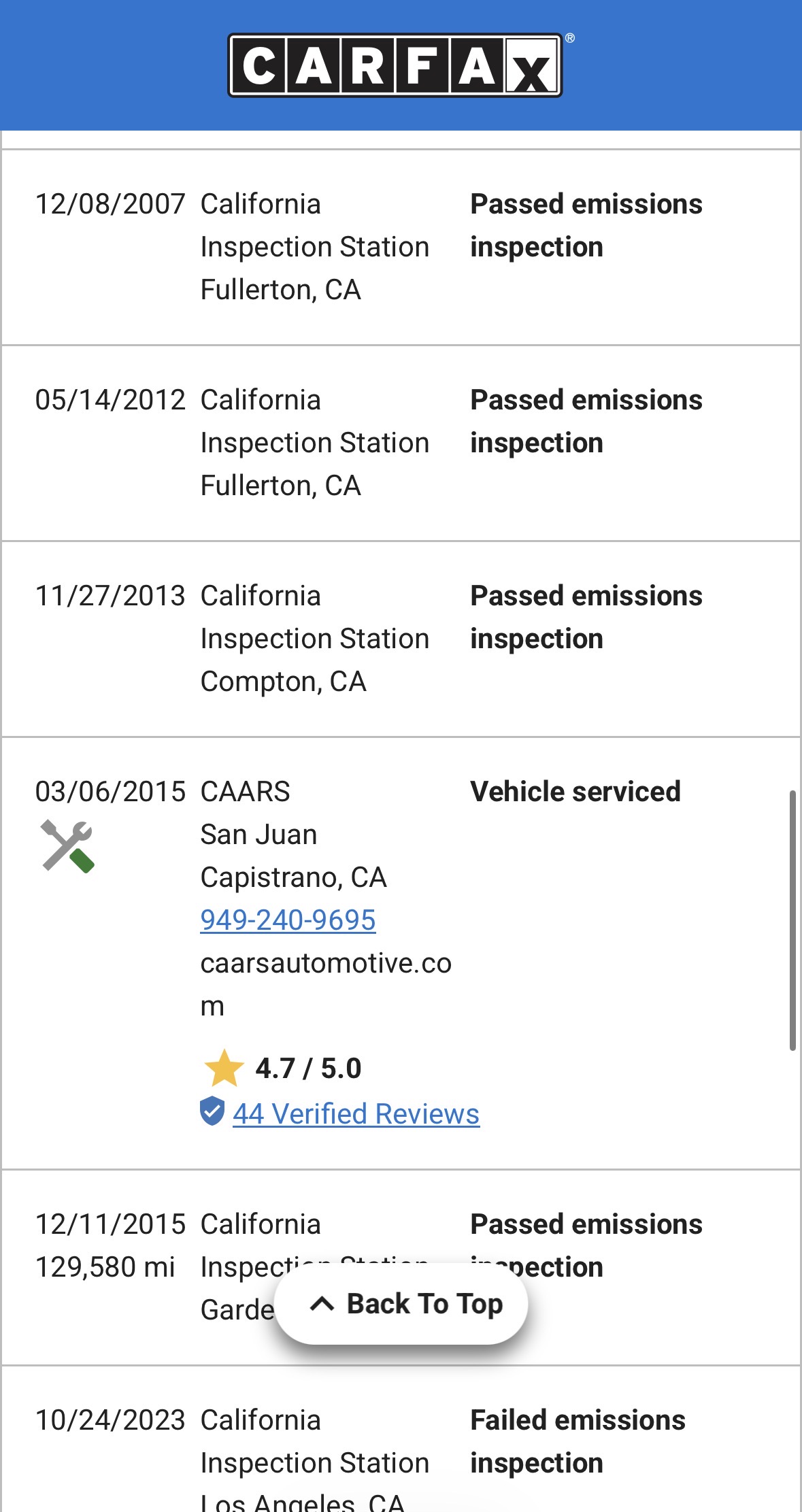Viewport: 802px width, 1512px height.
Task: Tap the 4.7 / 5.0 rating text
Action: (x=308, y=1069)
